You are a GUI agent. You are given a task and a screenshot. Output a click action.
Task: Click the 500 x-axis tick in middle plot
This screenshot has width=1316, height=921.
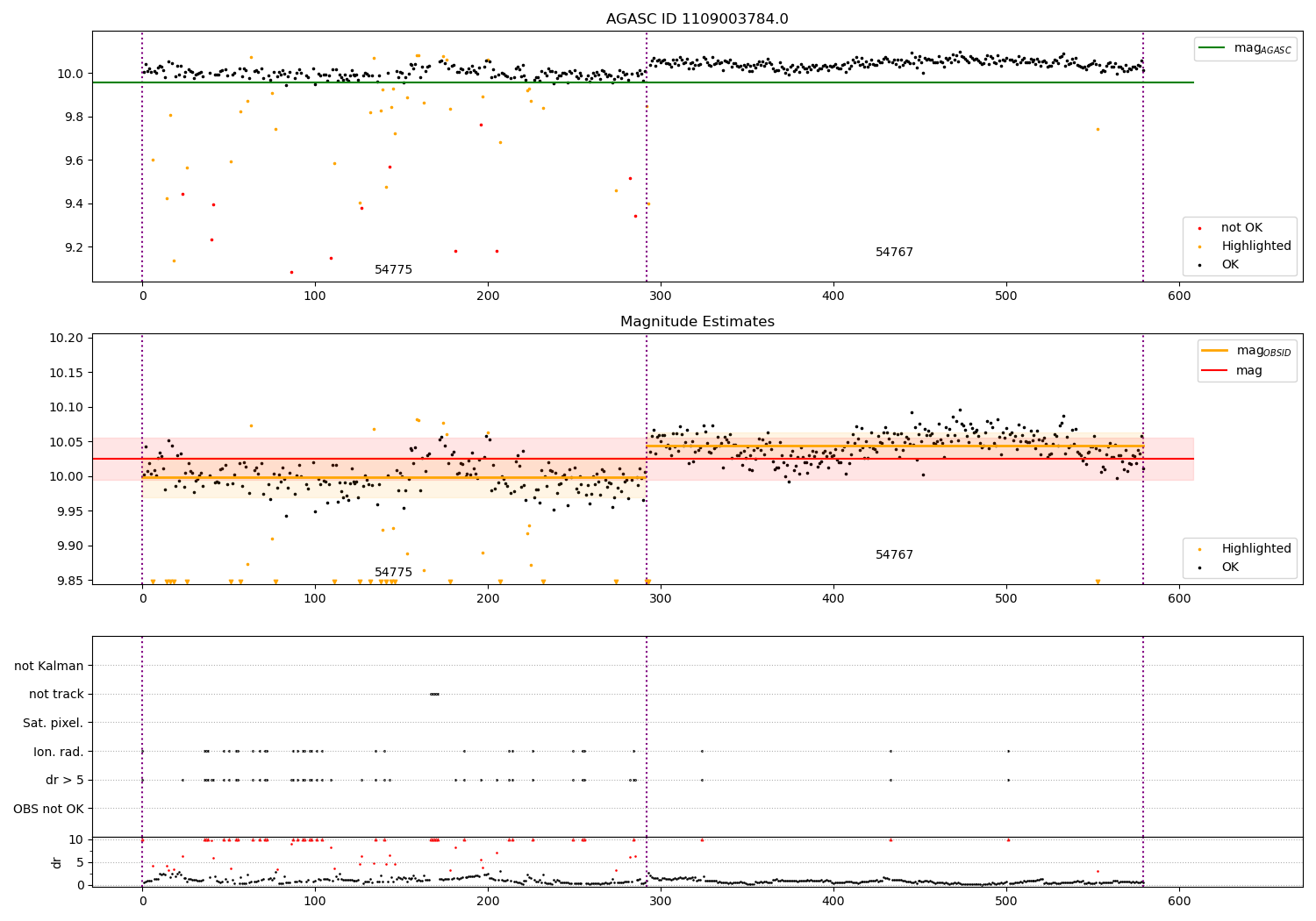[1006, 599]
